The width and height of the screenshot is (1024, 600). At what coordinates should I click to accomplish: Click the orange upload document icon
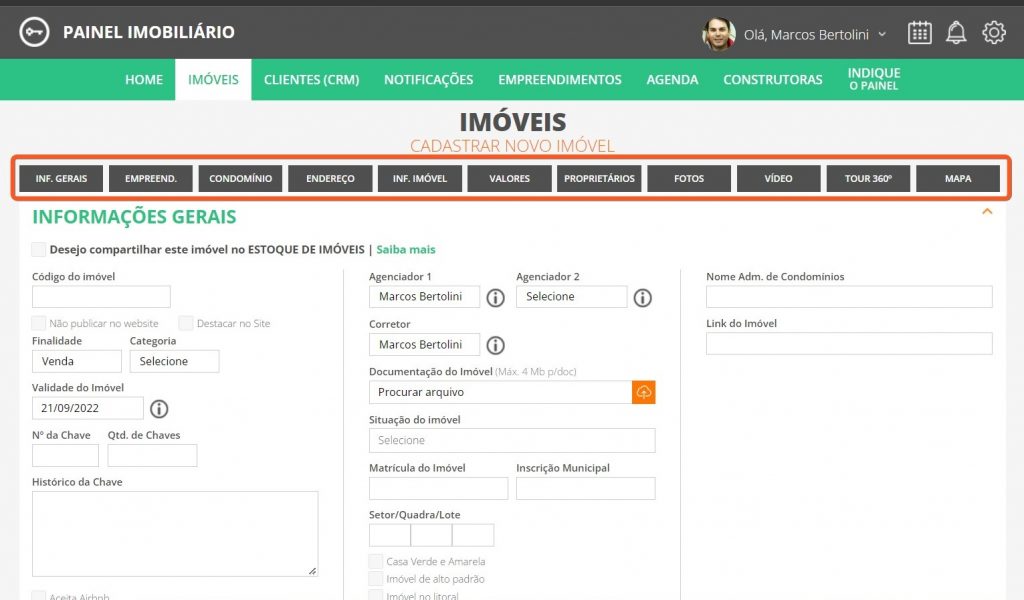[643, 392]
